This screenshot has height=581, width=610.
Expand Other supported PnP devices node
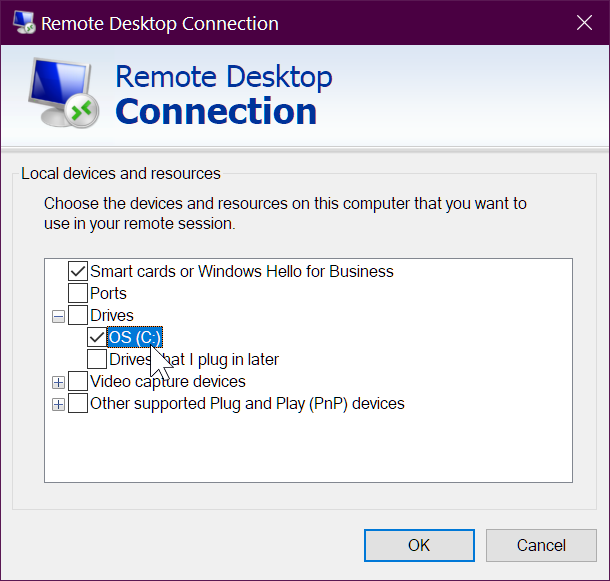click(x=58, y=405)
